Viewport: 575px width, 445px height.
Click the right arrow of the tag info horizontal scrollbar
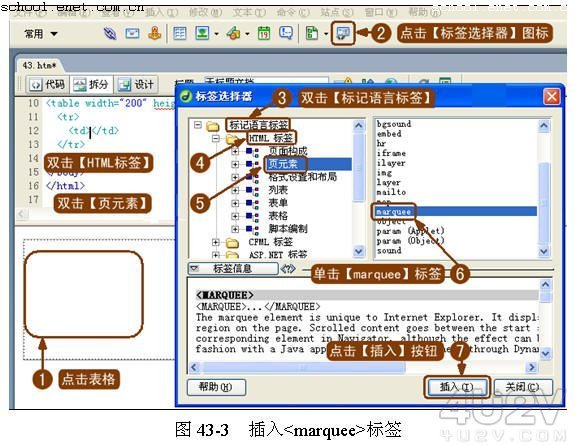point(531,367)
